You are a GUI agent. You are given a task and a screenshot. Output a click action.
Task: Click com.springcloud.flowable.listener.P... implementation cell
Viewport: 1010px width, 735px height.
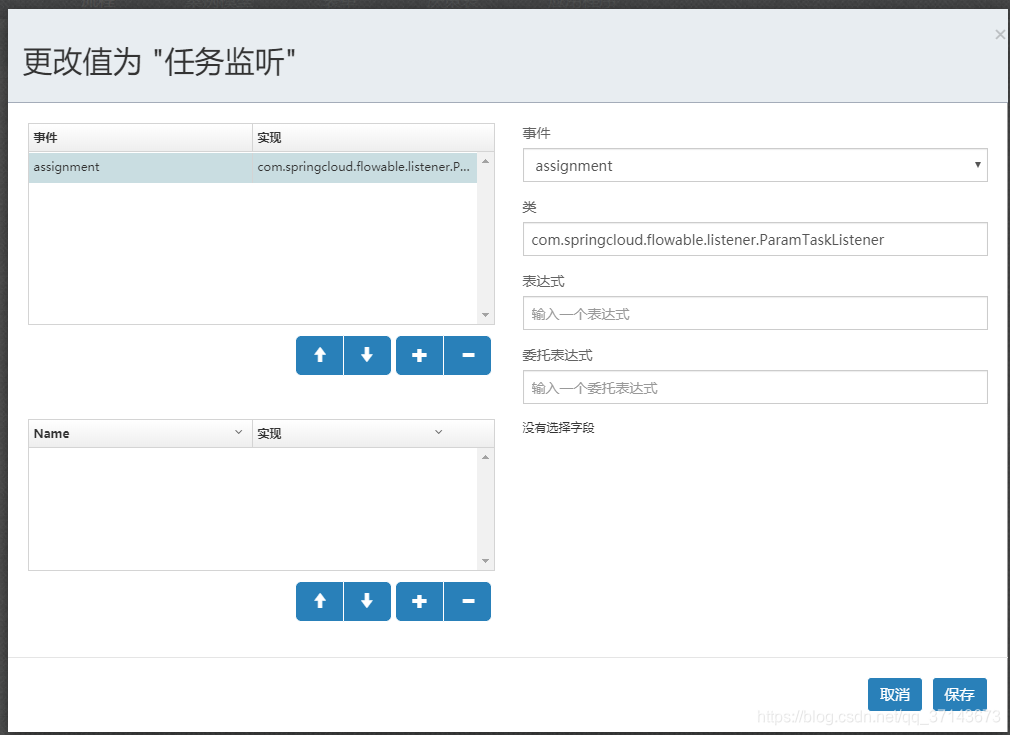click(x=364, y=167)
